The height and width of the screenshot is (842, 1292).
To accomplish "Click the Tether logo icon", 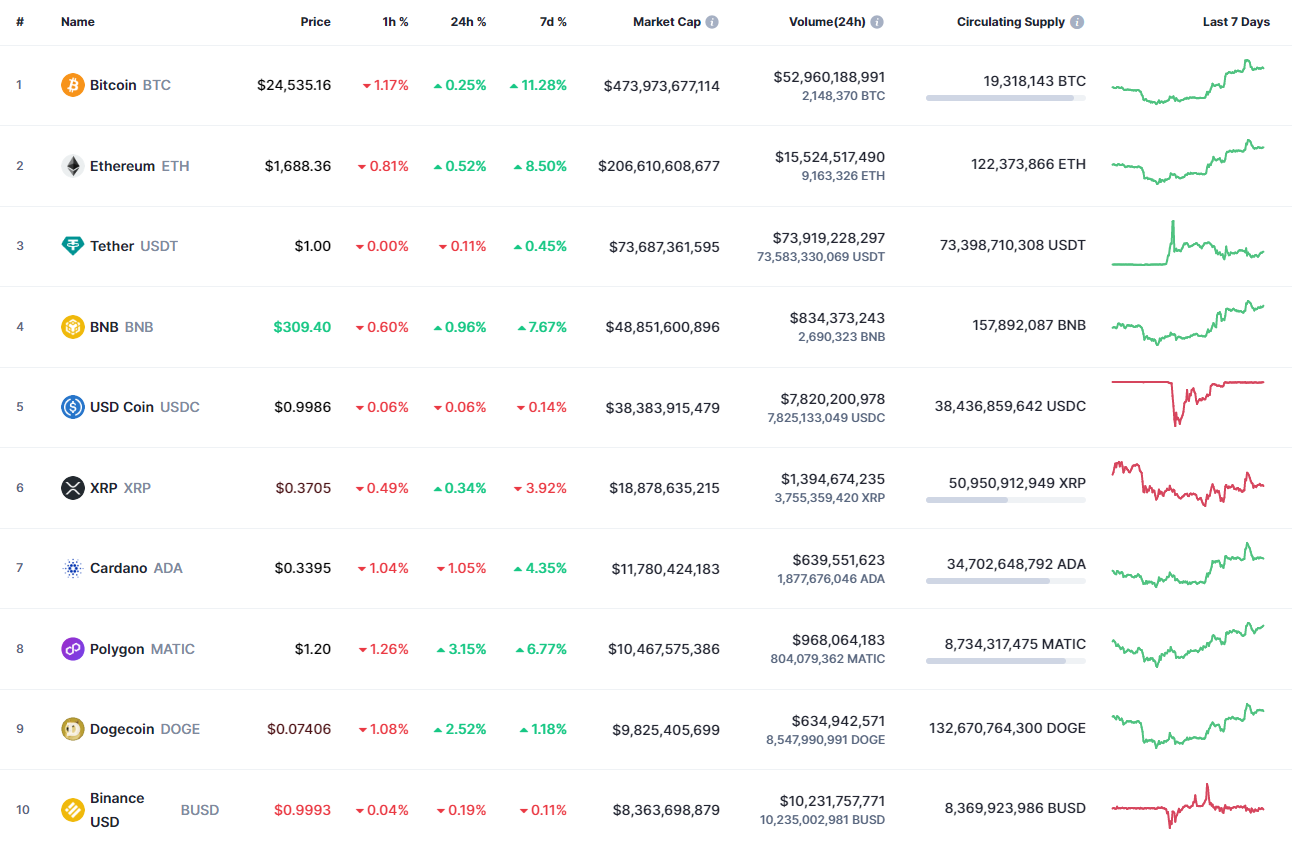I will point(72,245).
